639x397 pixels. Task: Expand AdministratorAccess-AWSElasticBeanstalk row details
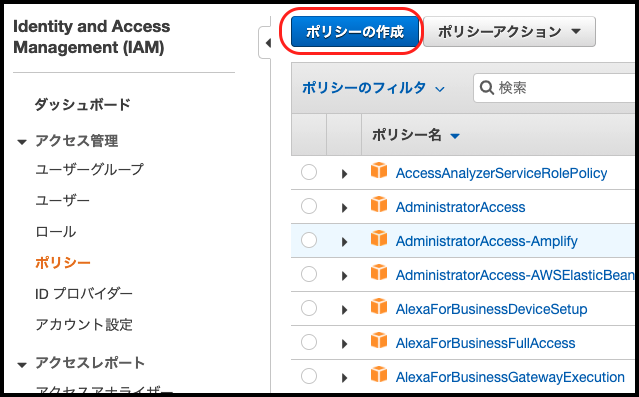(344, 276)
